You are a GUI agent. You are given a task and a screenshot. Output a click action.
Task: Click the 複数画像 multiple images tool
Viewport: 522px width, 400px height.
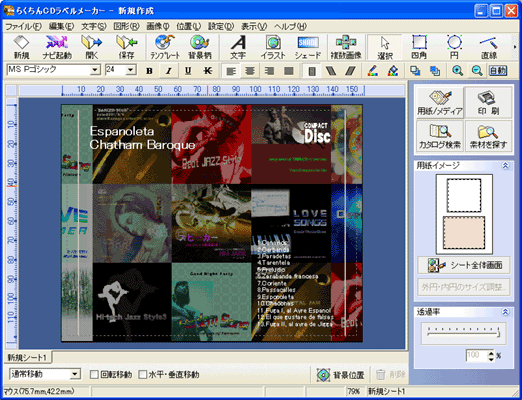pyautogui.click(x=346, y=47)
